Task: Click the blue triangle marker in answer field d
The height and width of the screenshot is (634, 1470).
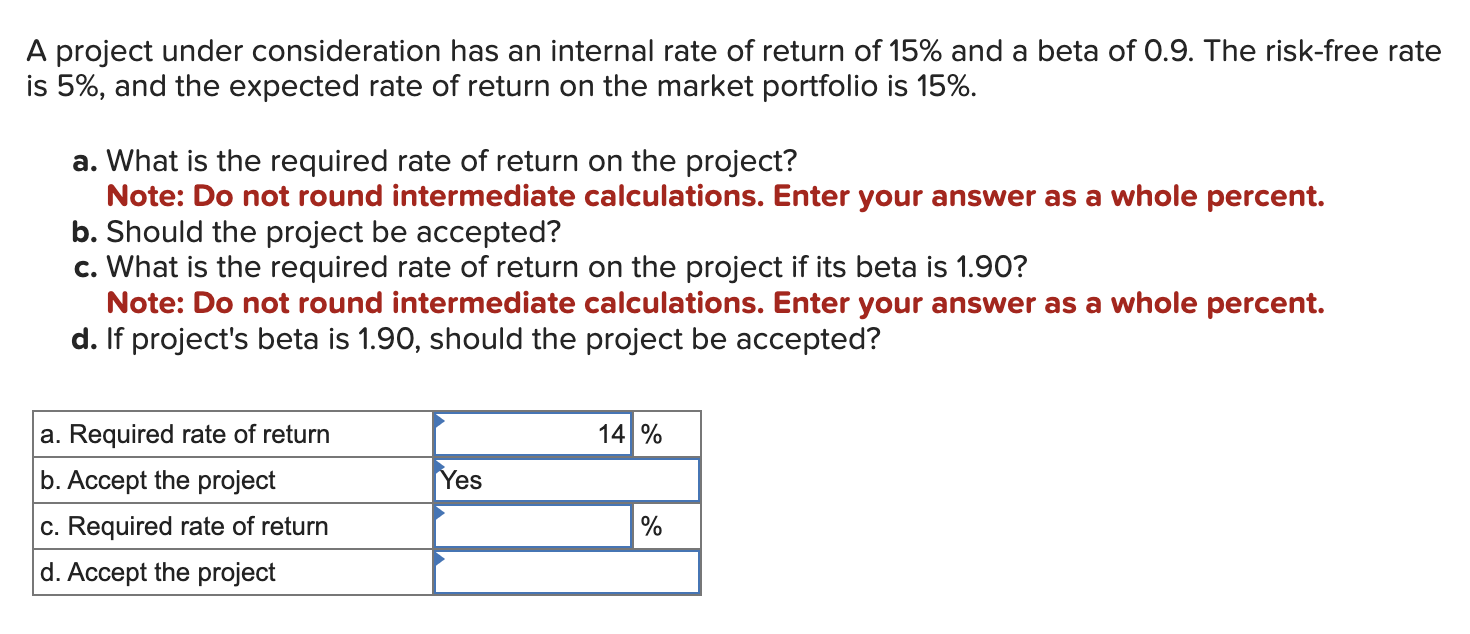Action: tap(440, 560)
